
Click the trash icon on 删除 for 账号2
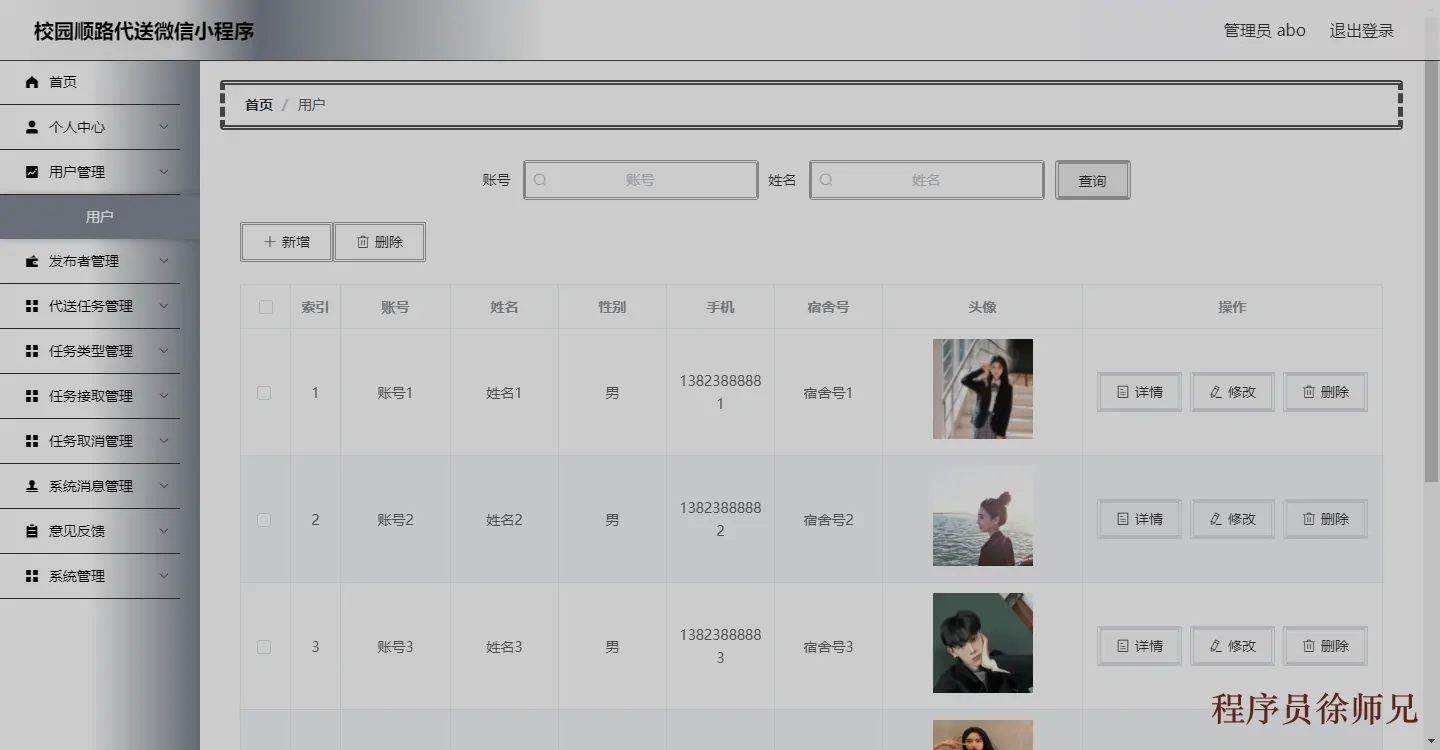1309,519
